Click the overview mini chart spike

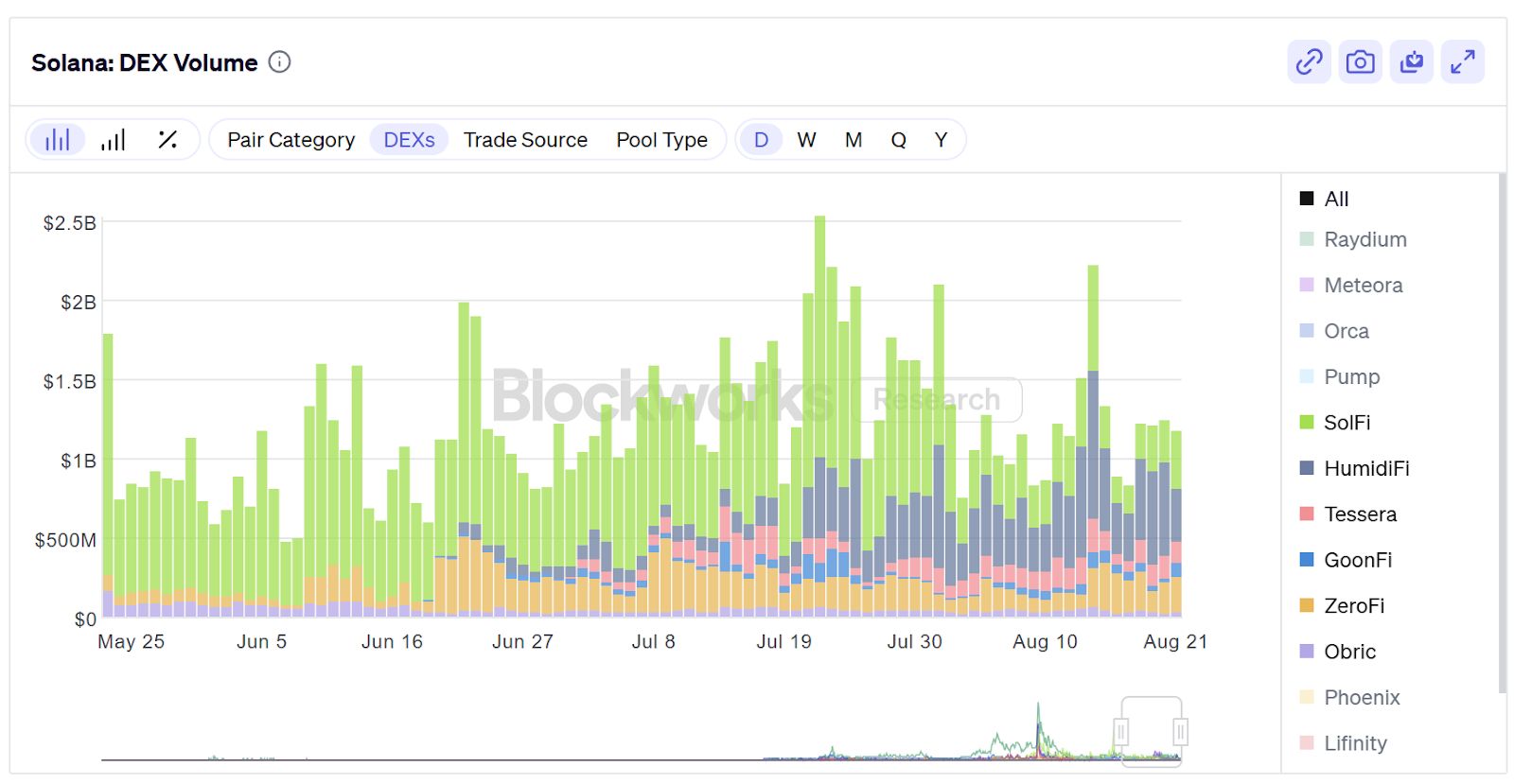click(x=1038, y=730)
